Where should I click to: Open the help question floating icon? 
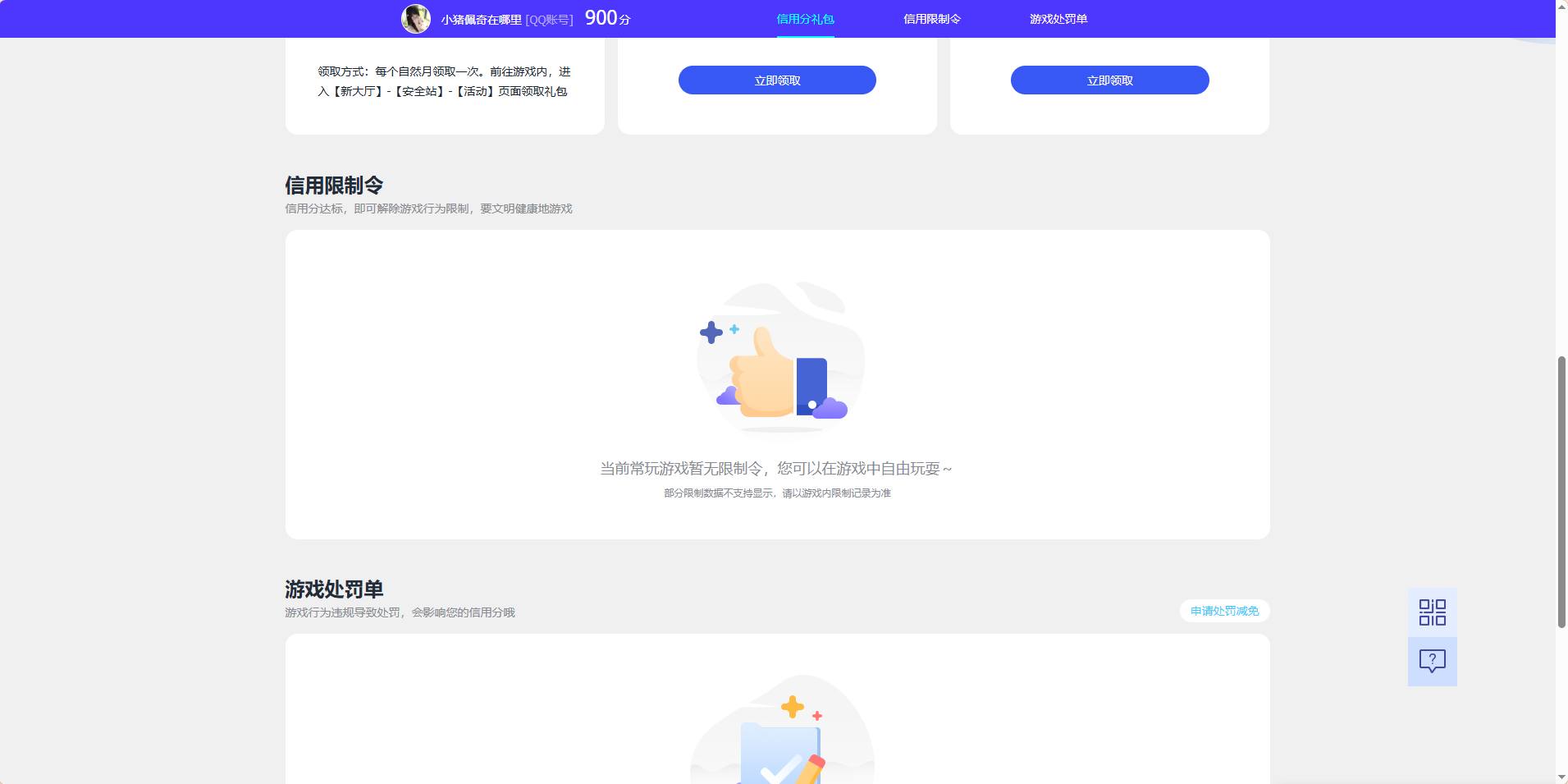click(1432, 662)
